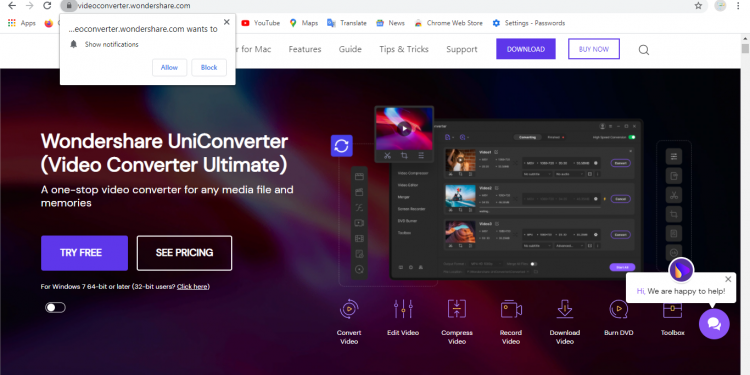Click the browser forward arrow
The height and width of the screenshot is (375, 750).
click(30, 6)
